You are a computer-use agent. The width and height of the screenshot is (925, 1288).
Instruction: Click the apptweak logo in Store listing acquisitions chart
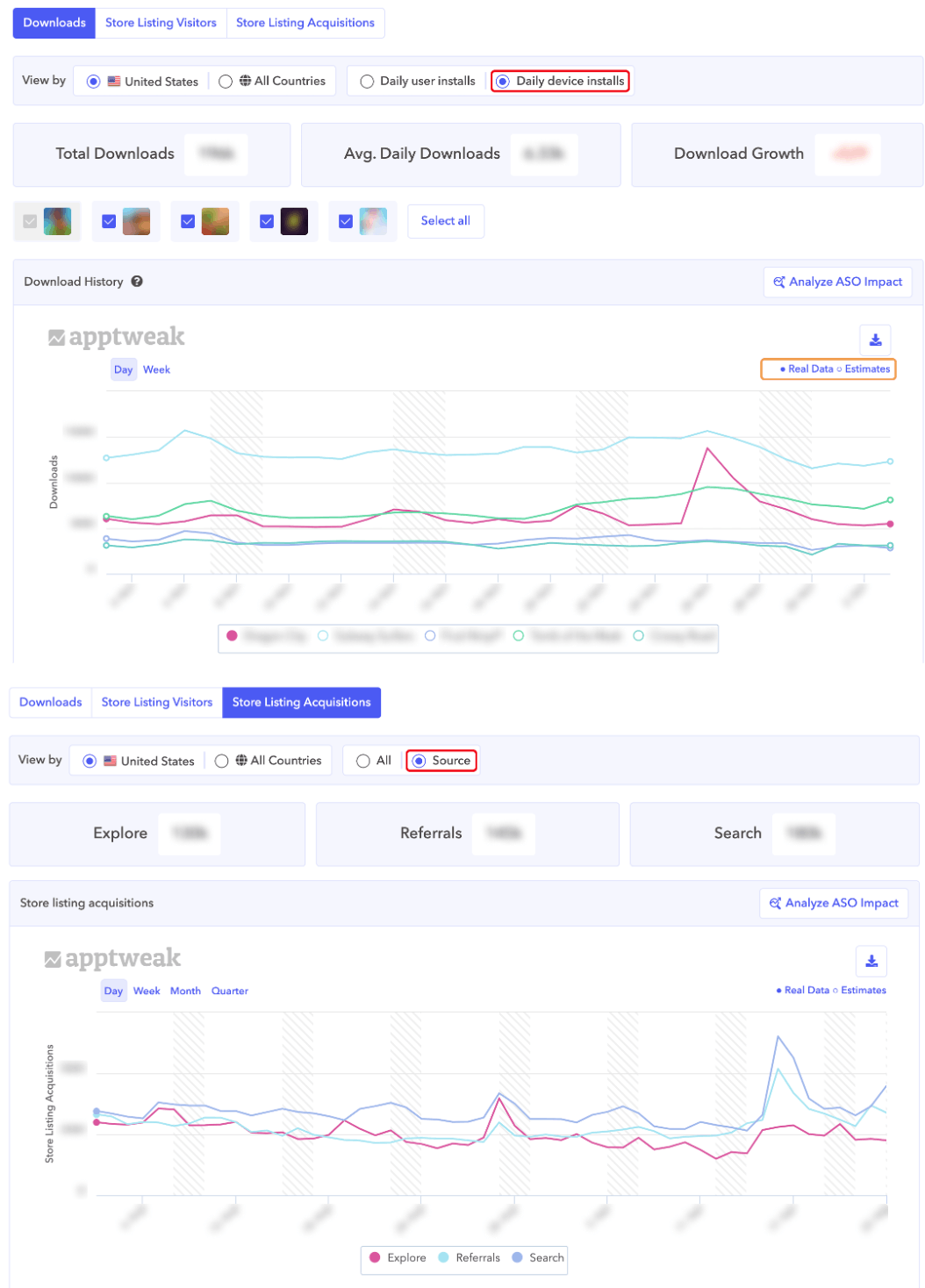(x=113, y=958)
